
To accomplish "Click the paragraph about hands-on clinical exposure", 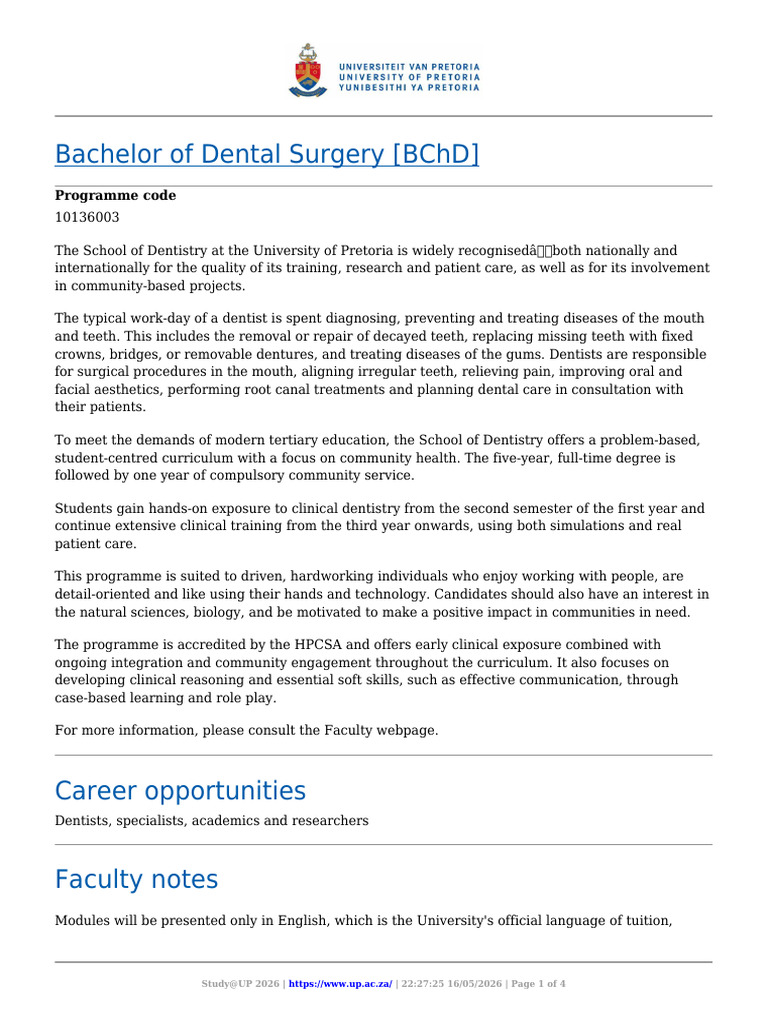I will 380,526.
